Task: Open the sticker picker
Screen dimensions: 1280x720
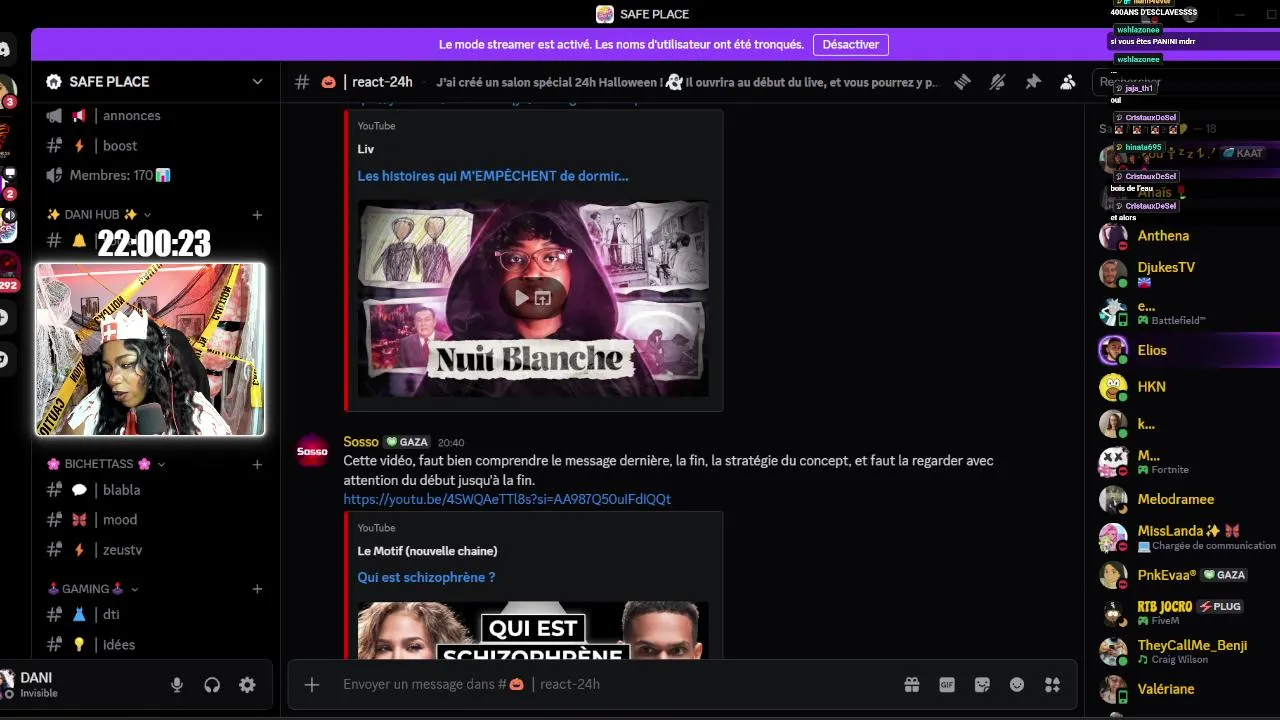Action: [982, 685]
